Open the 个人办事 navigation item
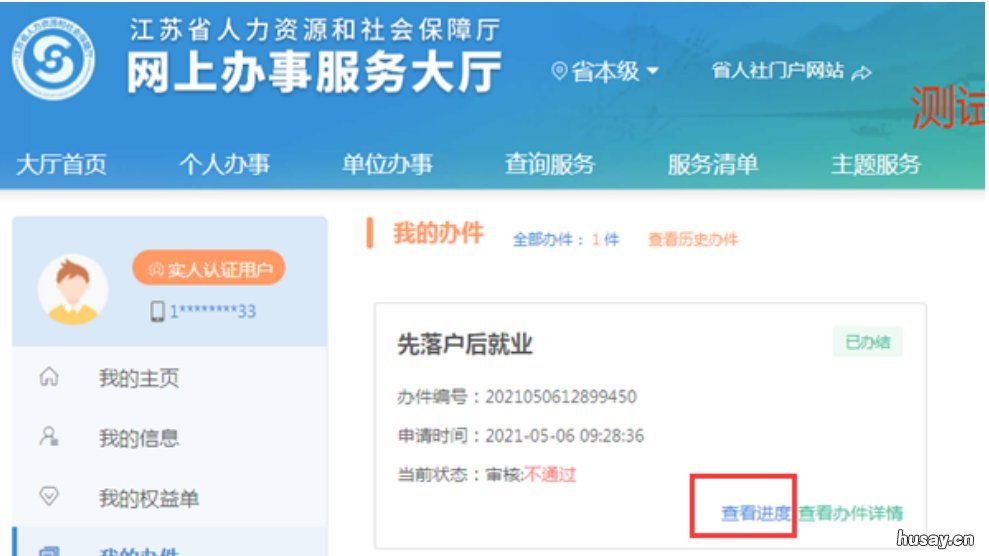Screen dimensions: 989x556 pos(225,165)
